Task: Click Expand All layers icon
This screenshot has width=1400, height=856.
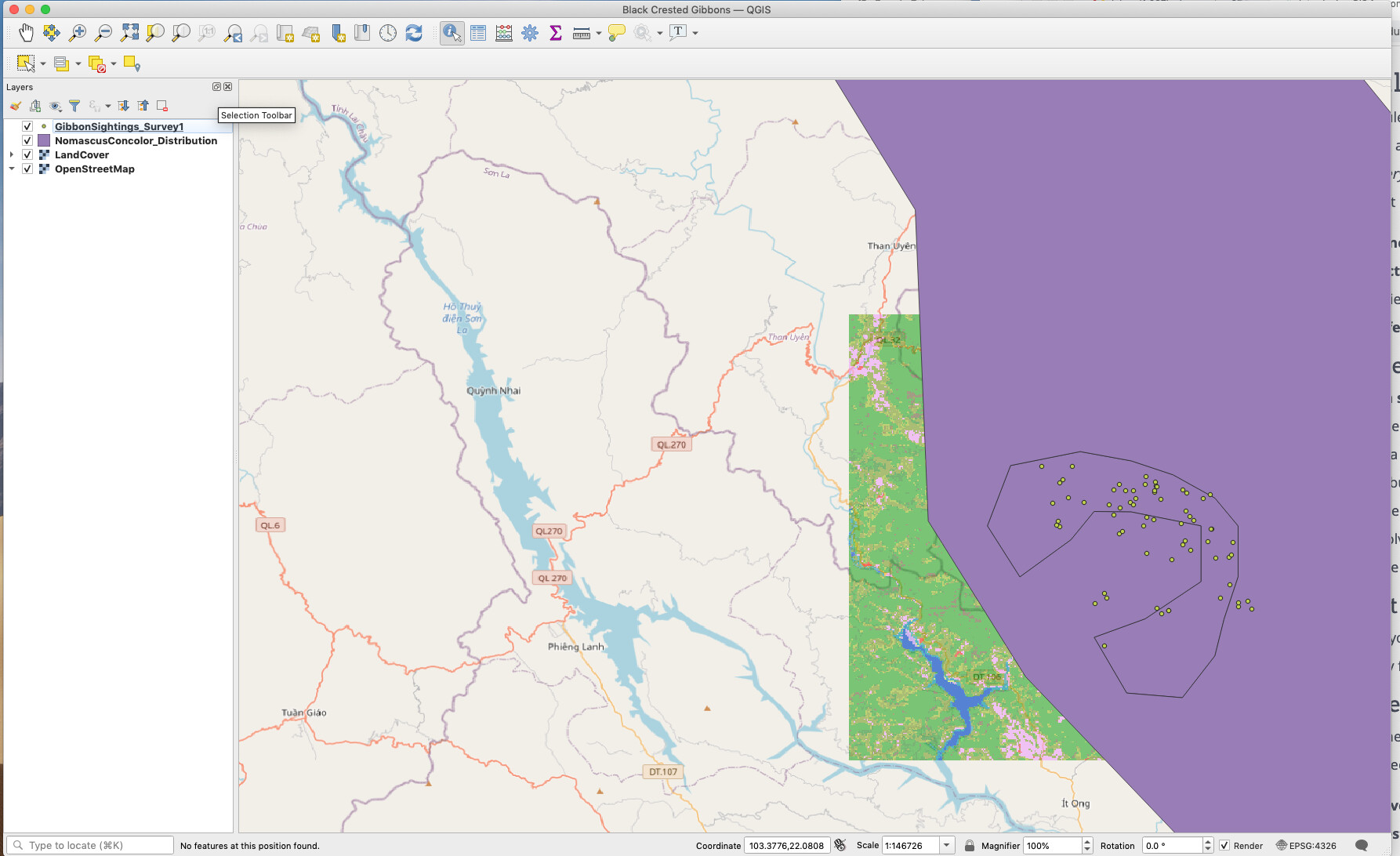Action: (x=123, y=106)
